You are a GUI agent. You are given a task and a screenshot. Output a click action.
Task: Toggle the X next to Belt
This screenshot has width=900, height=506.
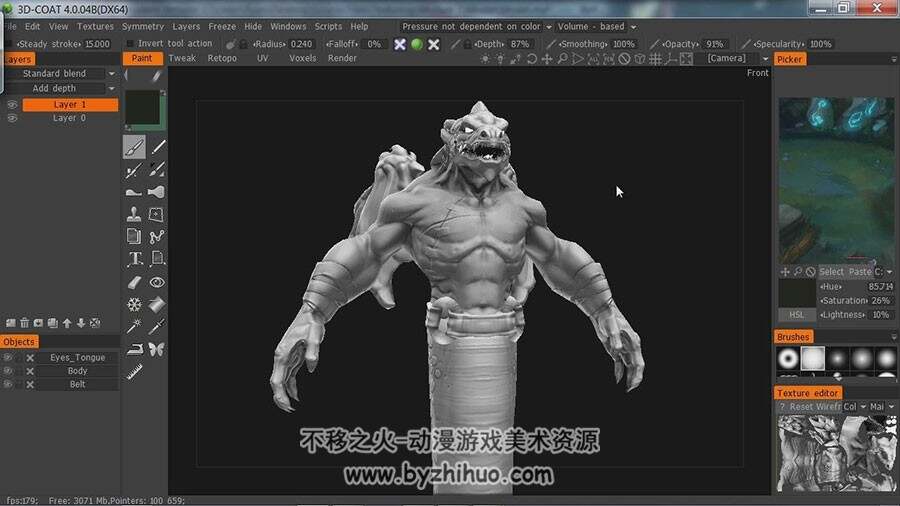tap(30, 384)
